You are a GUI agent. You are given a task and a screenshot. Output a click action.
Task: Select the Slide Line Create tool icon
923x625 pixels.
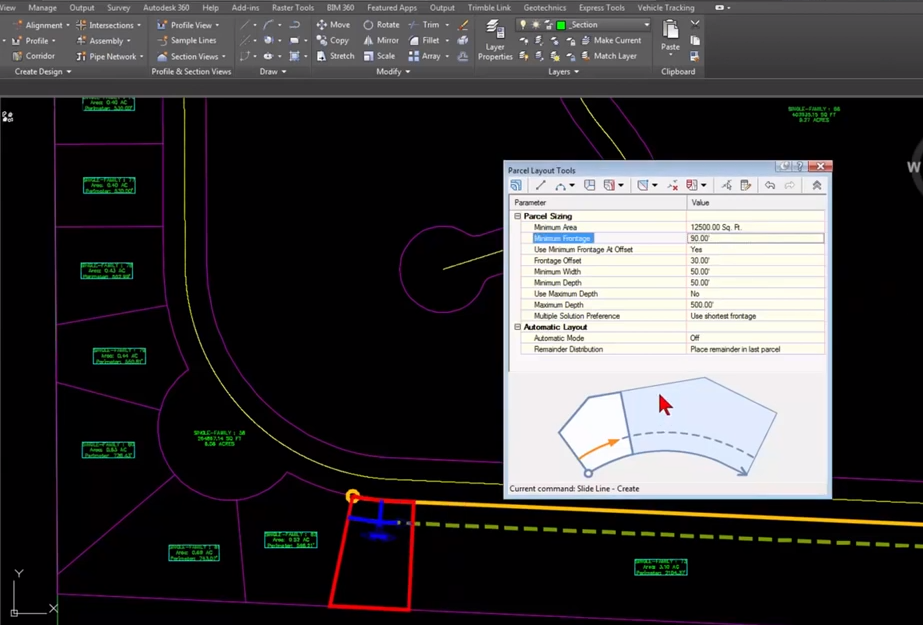tap(609, 185)
